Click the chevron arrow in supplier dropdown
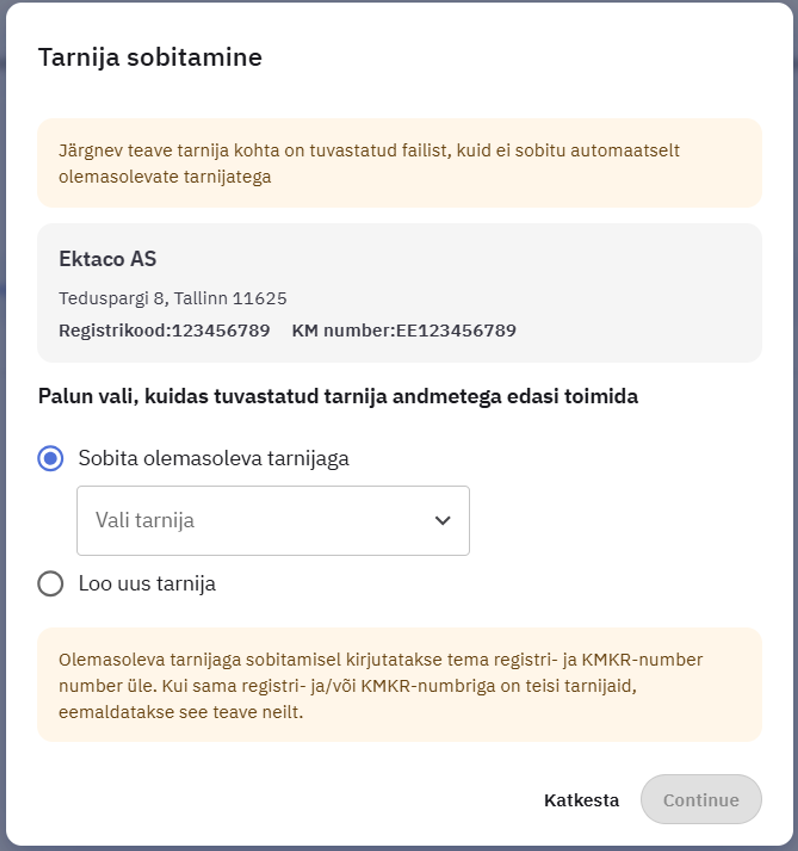 [x=443, y=520]
